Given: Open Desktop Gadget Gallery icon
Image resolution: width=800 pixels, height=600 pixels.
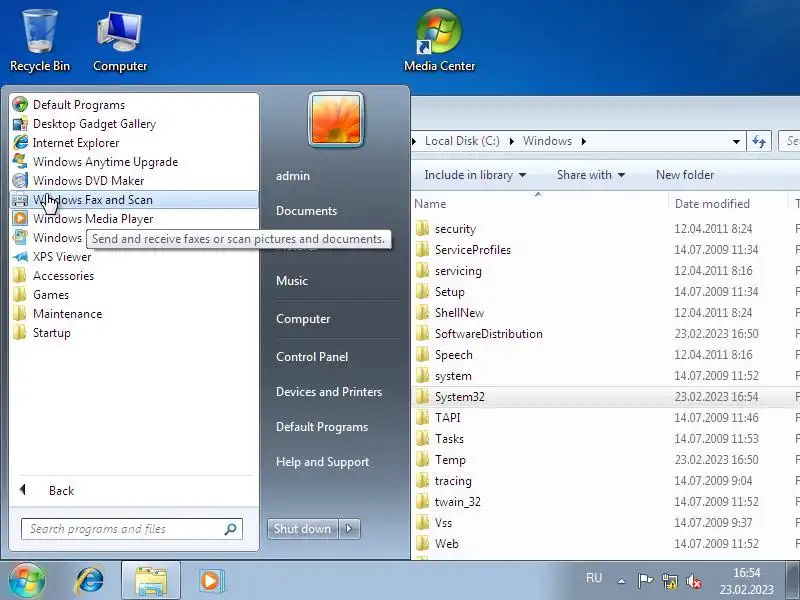Looking at the screenshot, I should tap(20, 123).
